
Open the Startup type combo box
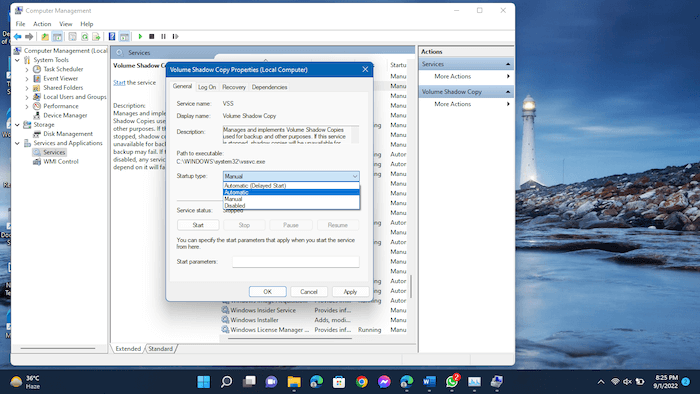click(291, 176)
